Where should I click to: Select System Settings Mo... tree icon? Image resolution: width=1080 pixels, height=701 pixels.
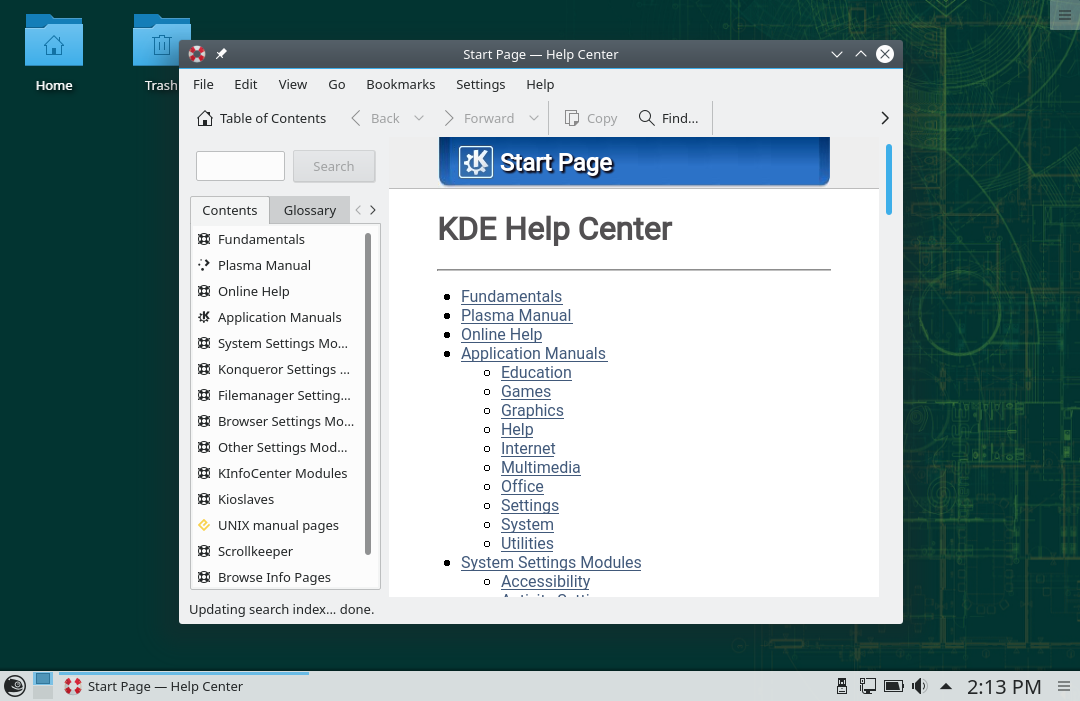pos(204,343)
